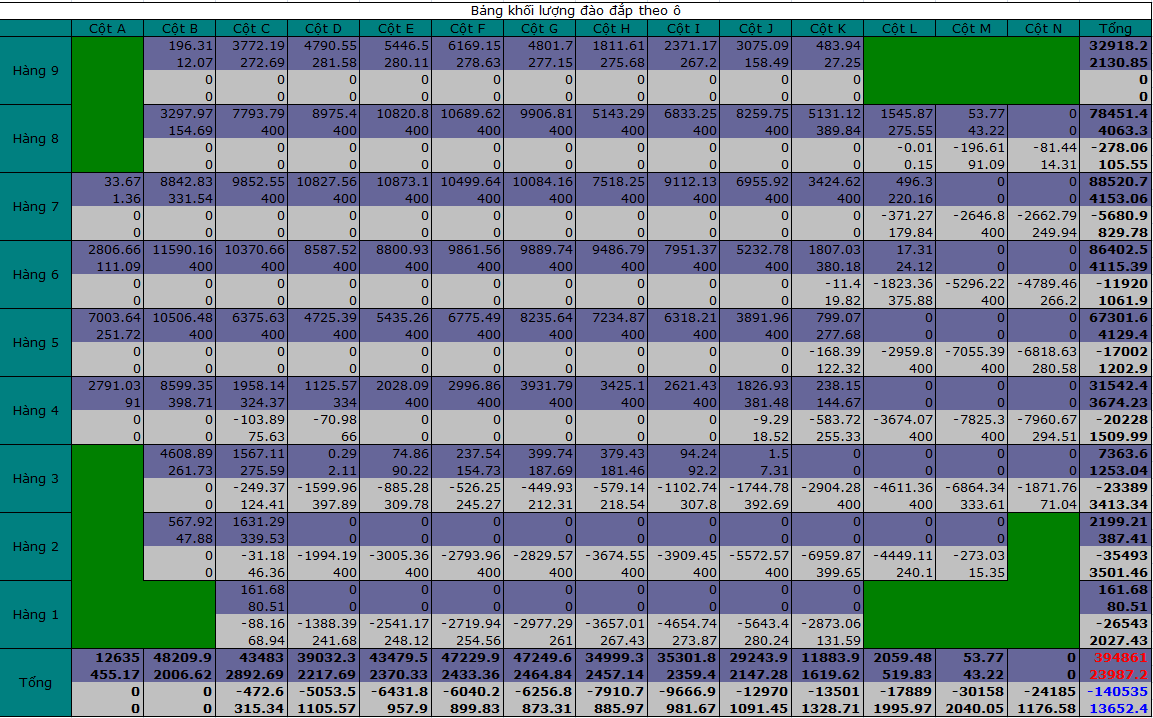Click the blue total cell -140535
This screenshot has height=718, width=1153.
[x=1115, y=691]
